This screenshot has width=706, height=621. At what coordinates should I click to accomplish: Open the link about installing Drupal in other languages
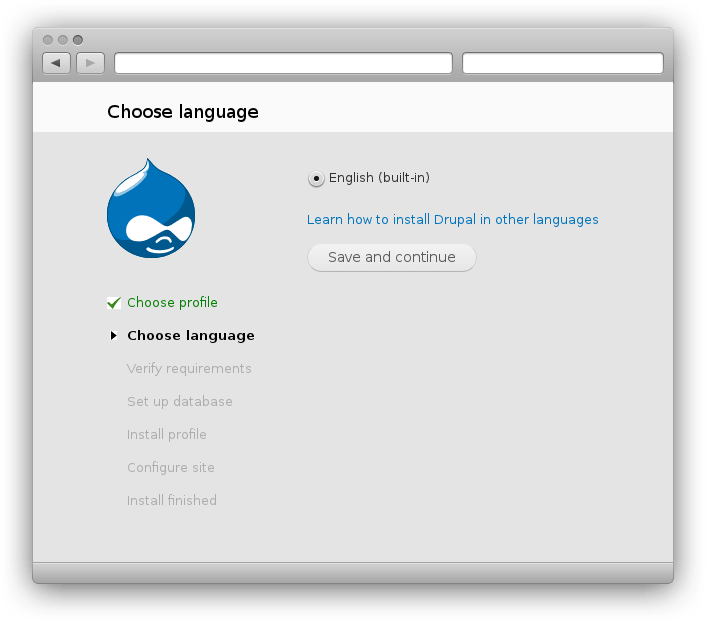(x=453, y=219)
